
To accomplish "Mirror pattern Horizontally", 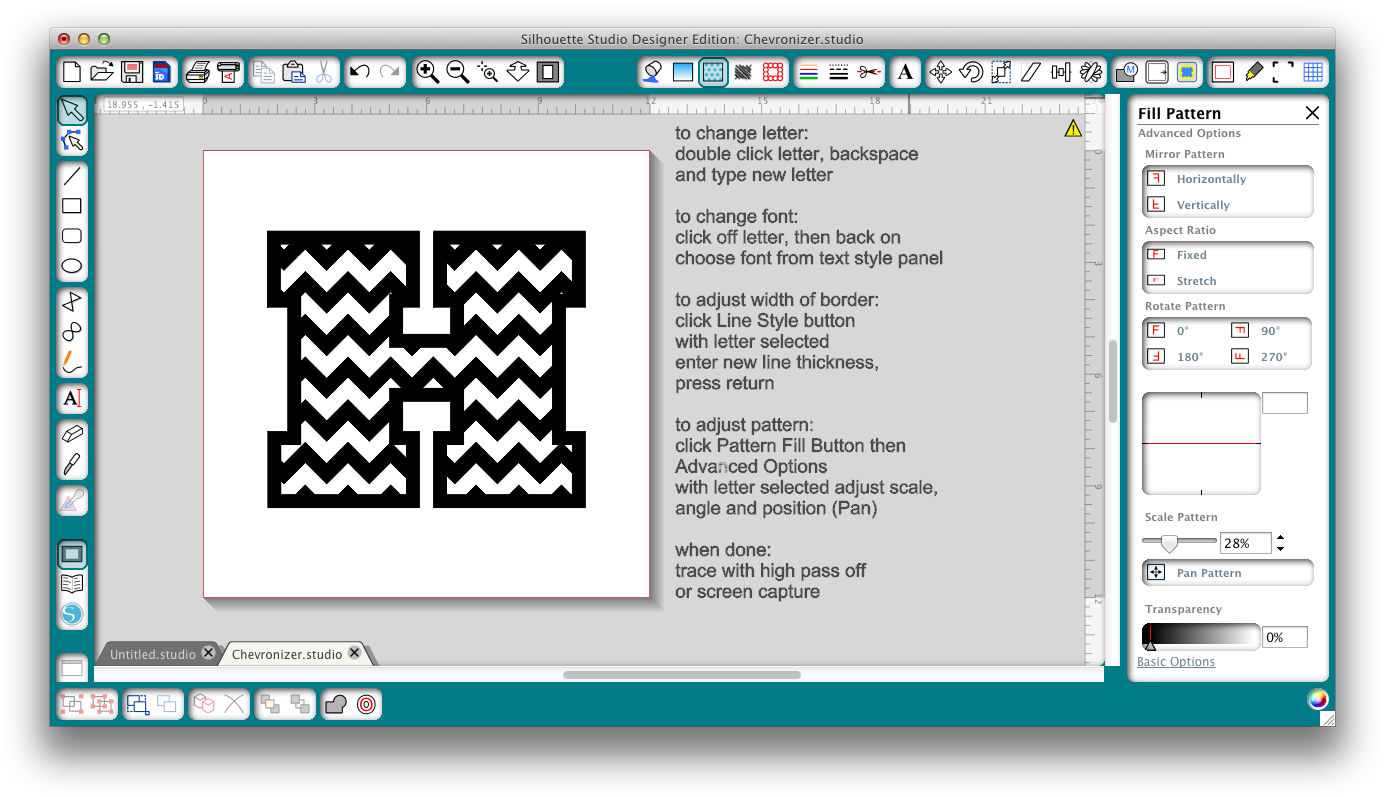I will coord(1210,179).
